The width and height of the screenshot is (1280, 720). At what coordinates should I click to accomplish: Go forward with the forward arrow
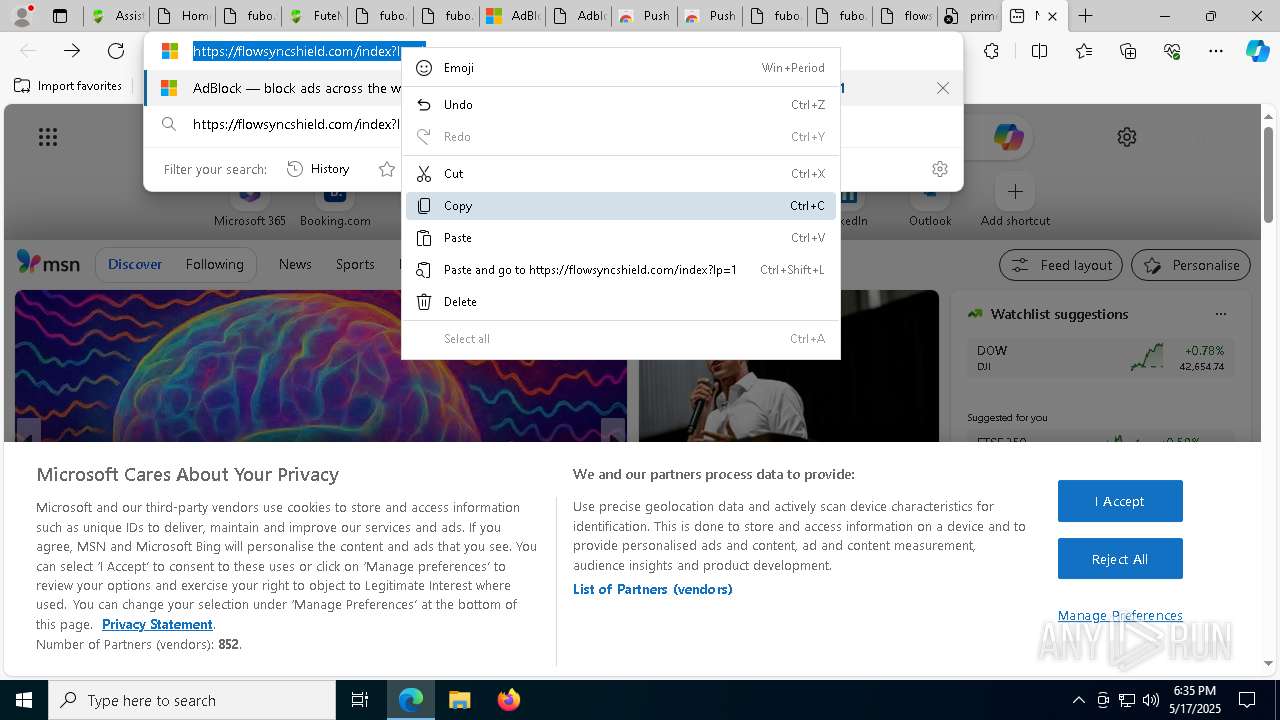tap(72, 51)
